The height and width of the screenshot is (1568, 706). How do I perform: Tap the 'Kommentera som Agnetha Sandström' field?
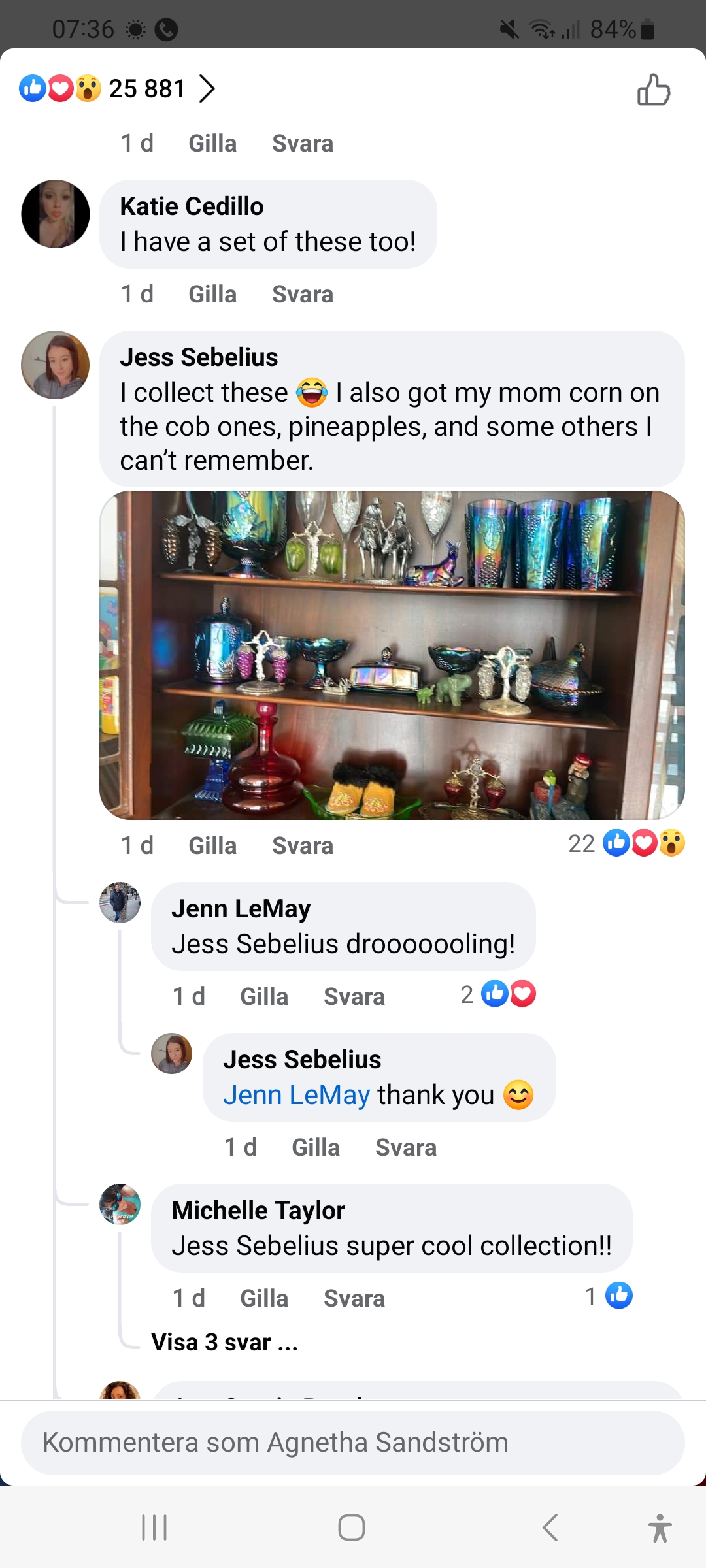(x=353, y=1443)
